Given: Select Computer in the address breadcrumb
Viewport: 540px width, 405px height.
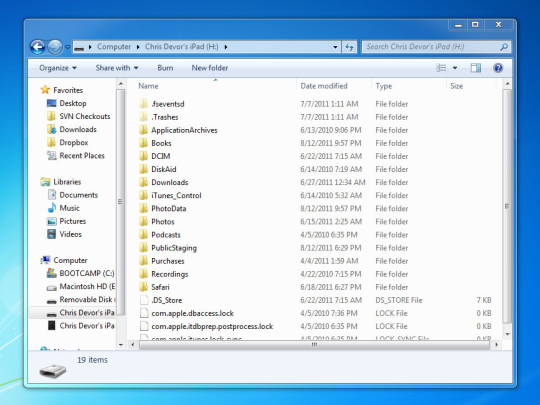Looking at the screenshot, I should 114,47.
